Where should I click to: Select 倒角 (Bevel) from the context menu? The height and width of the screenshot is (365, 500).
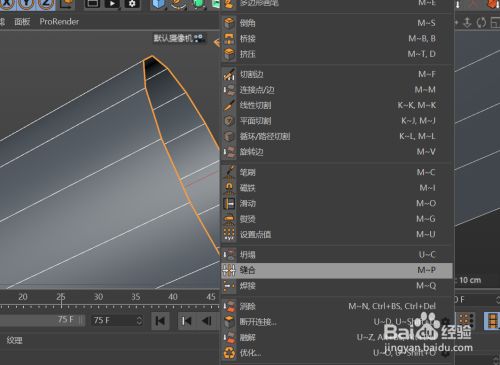pyautogui.click(x=337, y=23)
